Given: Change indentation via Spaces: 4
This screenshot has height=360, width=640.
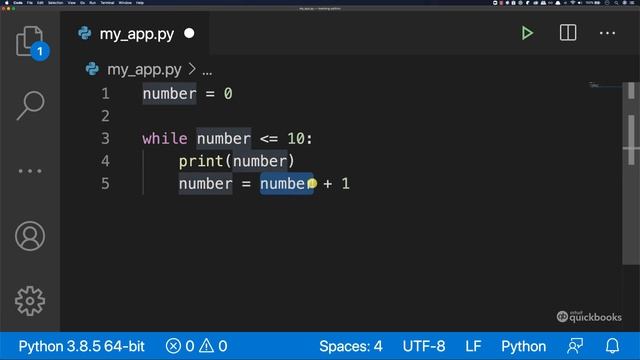Looking at the screenshot, I should tap(351, 346).
